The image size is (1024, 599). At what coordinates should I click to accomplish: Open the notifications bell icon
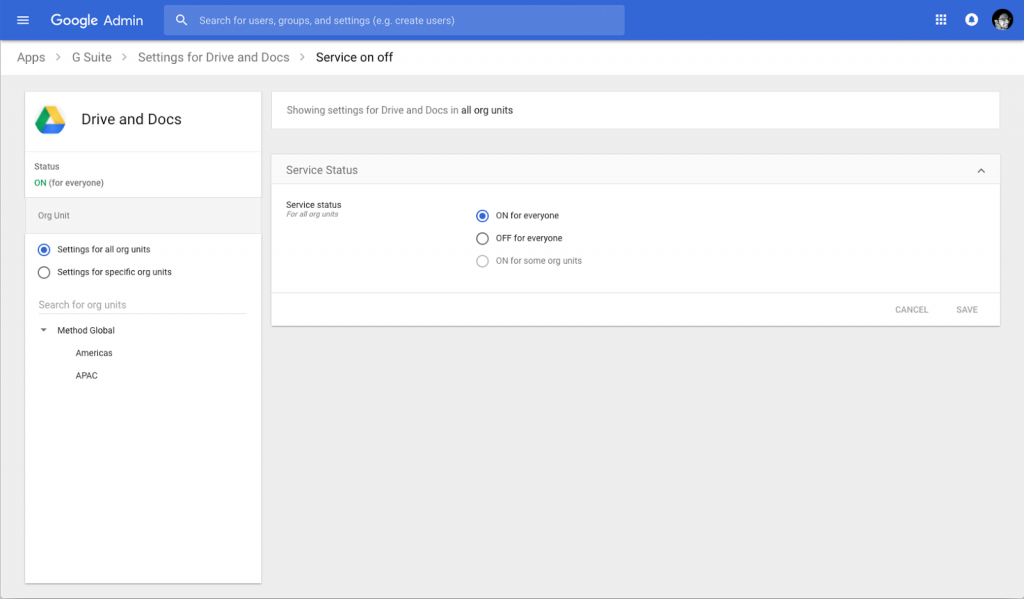pyautogui.click(x=971, y=20)
